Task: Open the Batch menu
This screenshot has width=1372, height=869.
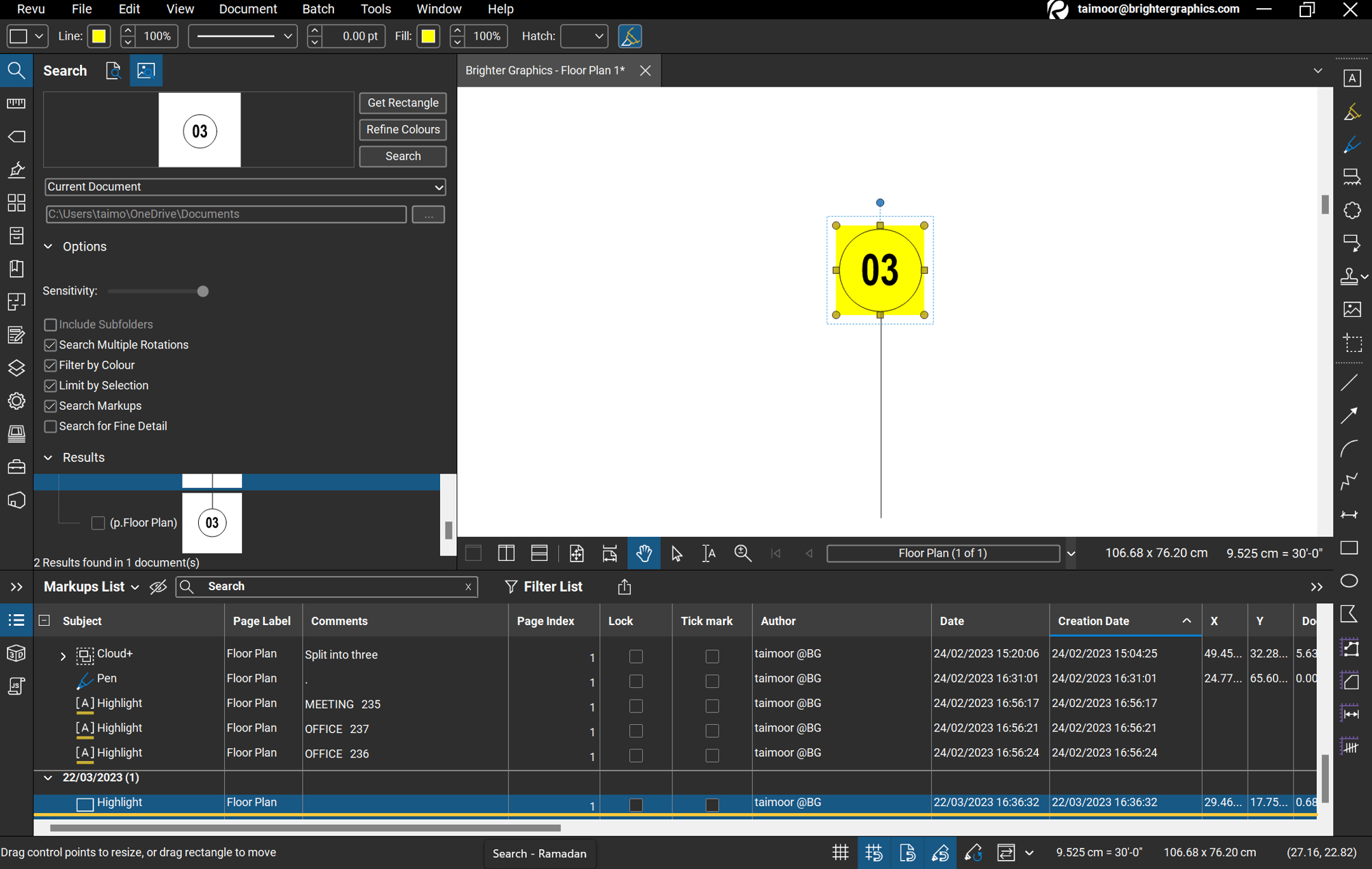Action: tap(318, 9)
